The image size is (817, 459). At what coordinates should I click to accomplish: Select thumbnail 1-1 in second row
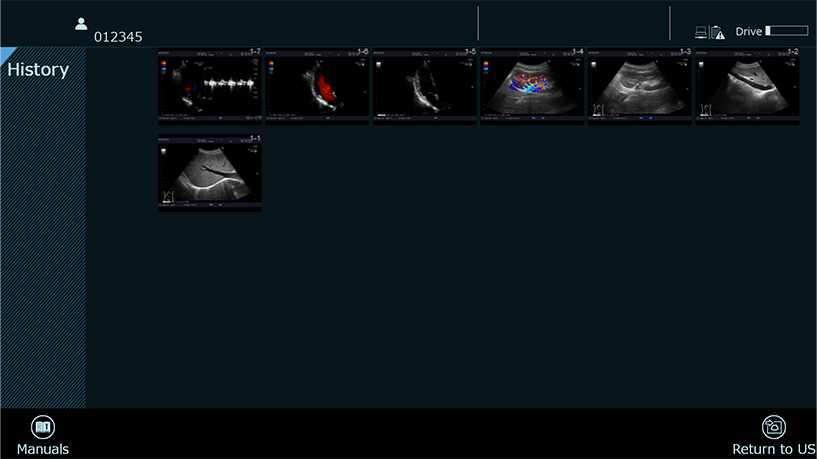coord(210,173)
